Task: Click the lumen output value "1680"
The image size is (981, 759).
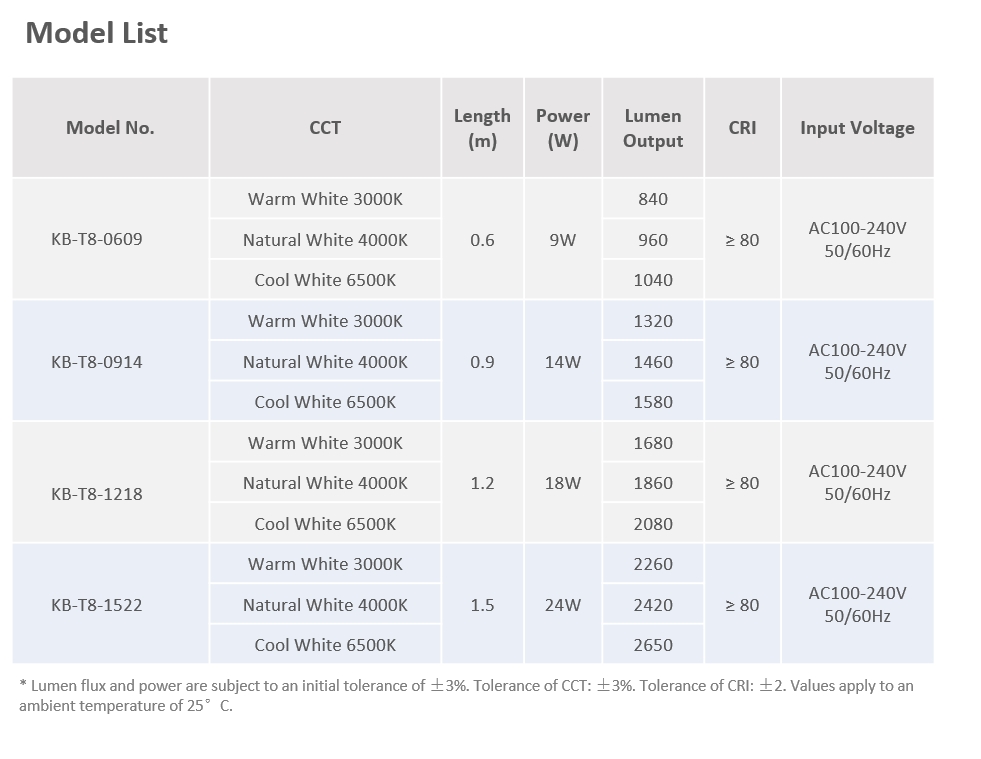Action: (x=653, y=443)
